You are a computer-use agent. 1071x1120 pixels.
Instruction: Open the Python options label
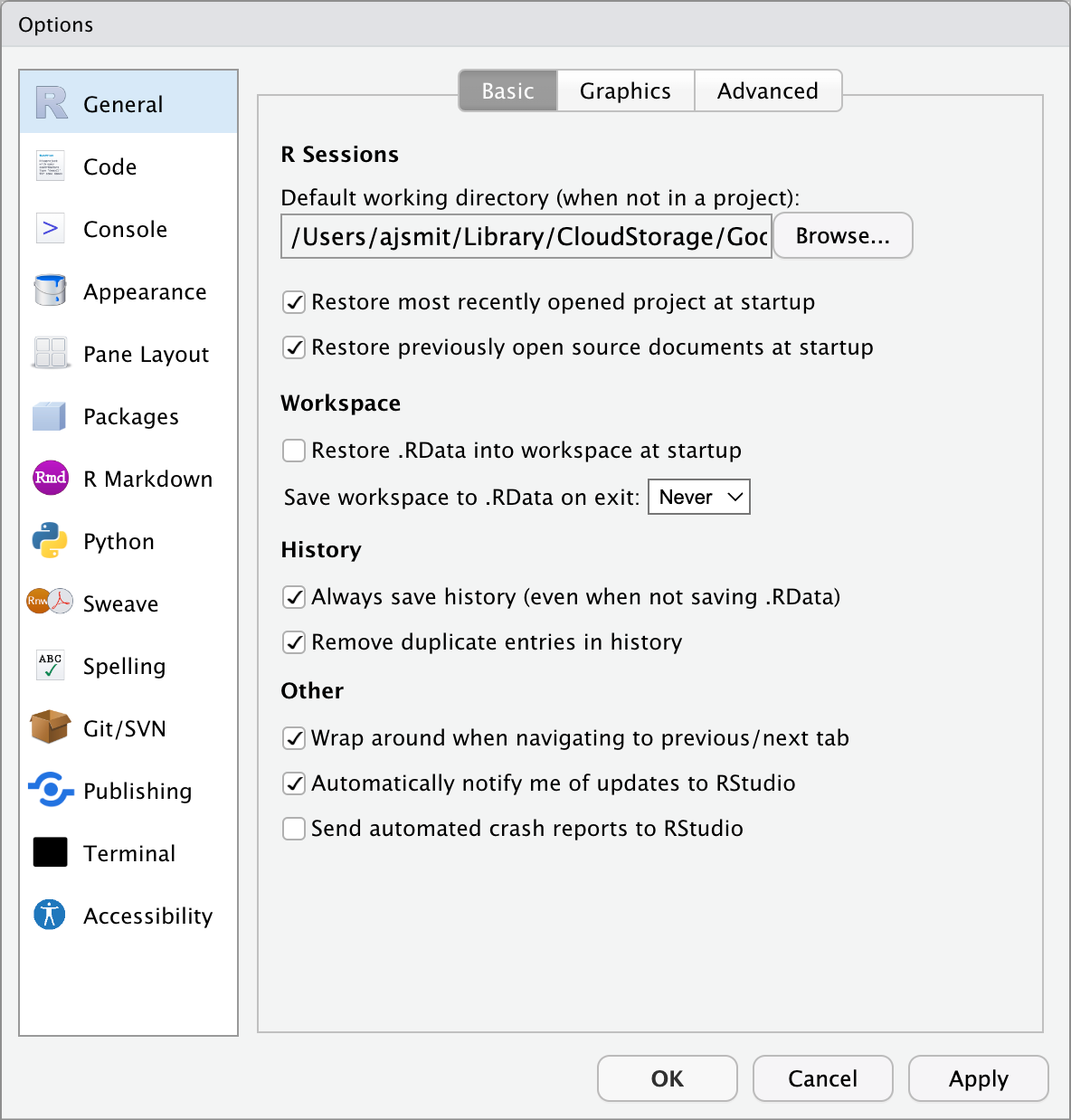118,542
